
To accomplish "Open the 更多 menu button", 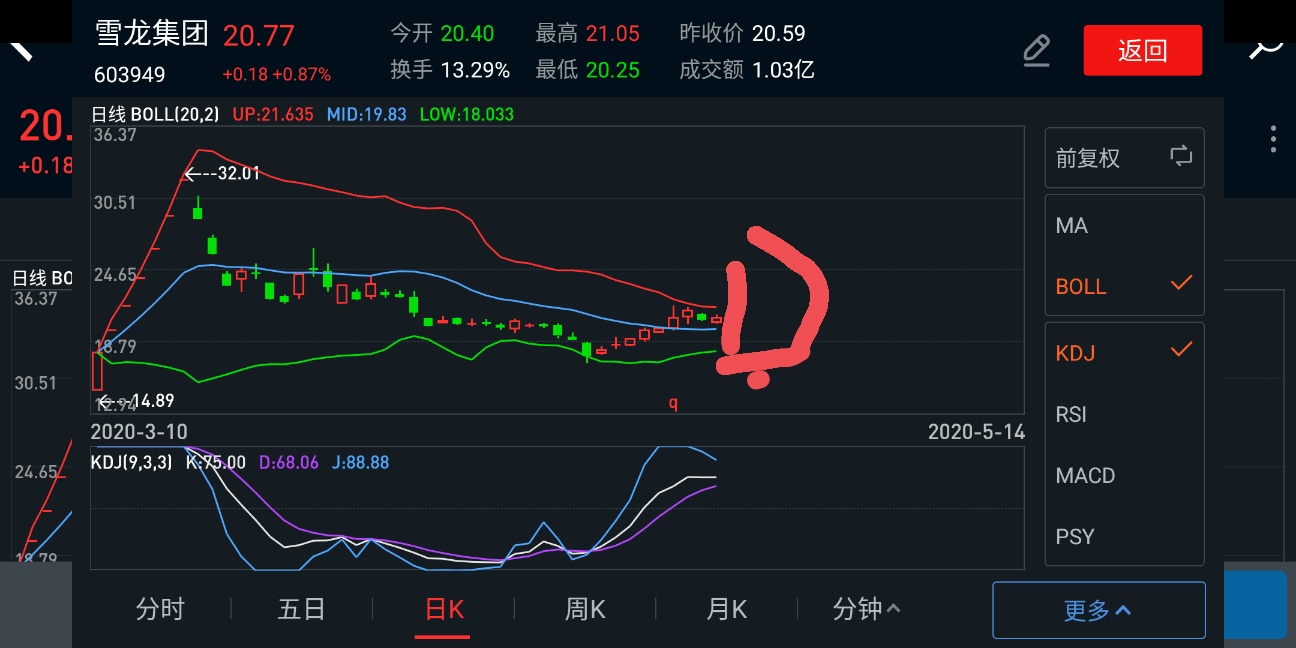I will click(1098, 610).
